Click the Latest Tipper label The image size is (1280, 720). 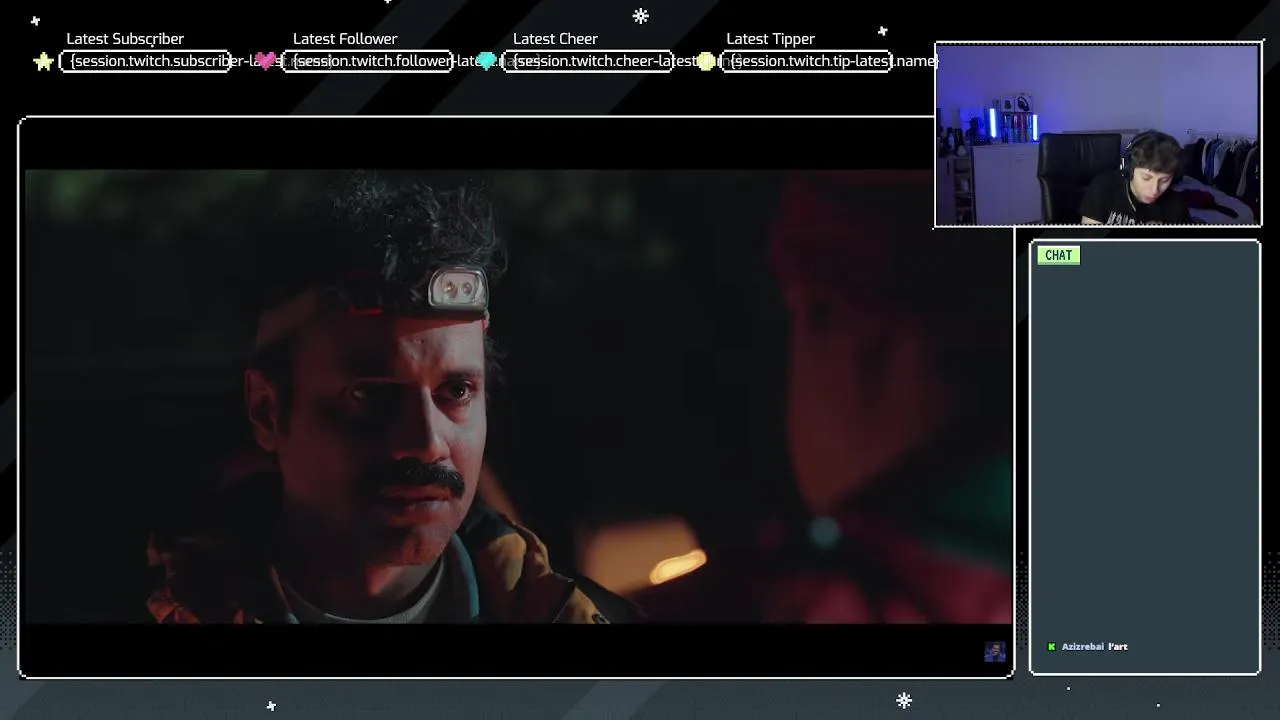[770, 39]
